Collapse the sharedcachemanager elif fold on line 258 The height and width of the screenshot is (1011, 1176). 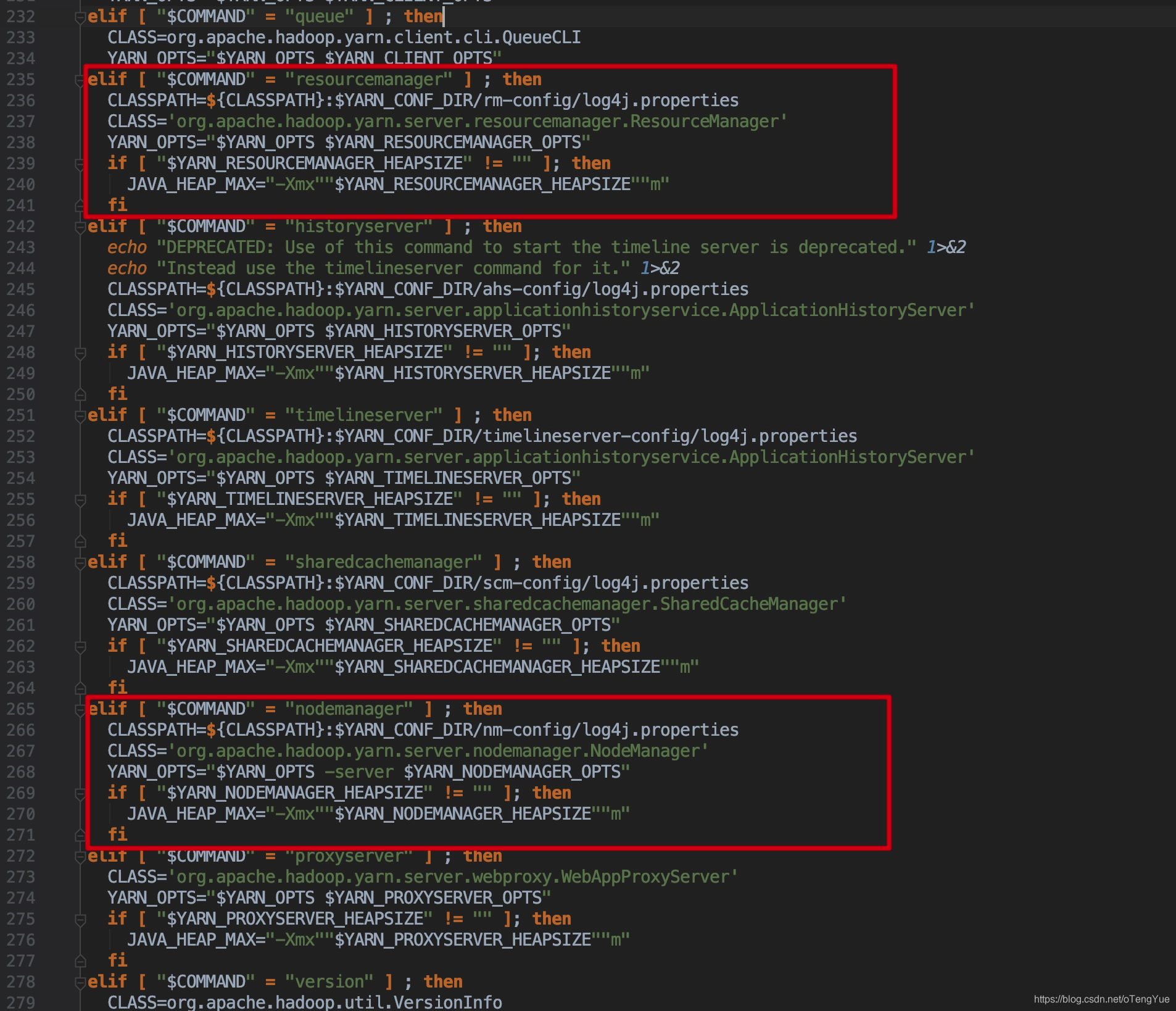[80, 563]
